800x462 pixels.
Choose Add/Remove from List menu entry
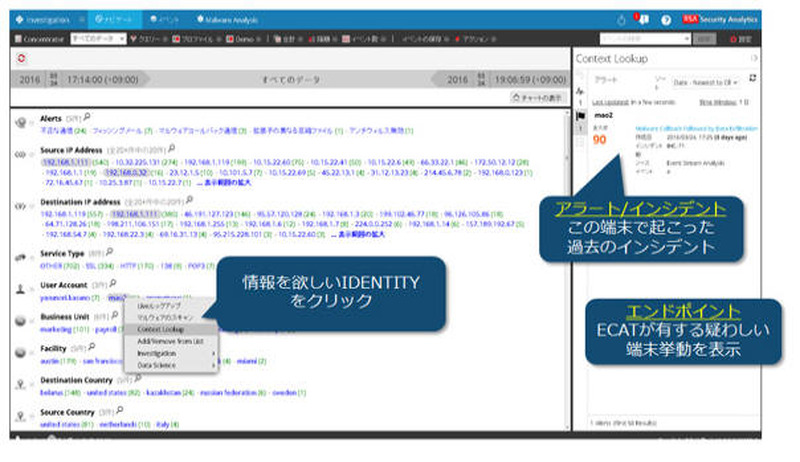(168, 341)
